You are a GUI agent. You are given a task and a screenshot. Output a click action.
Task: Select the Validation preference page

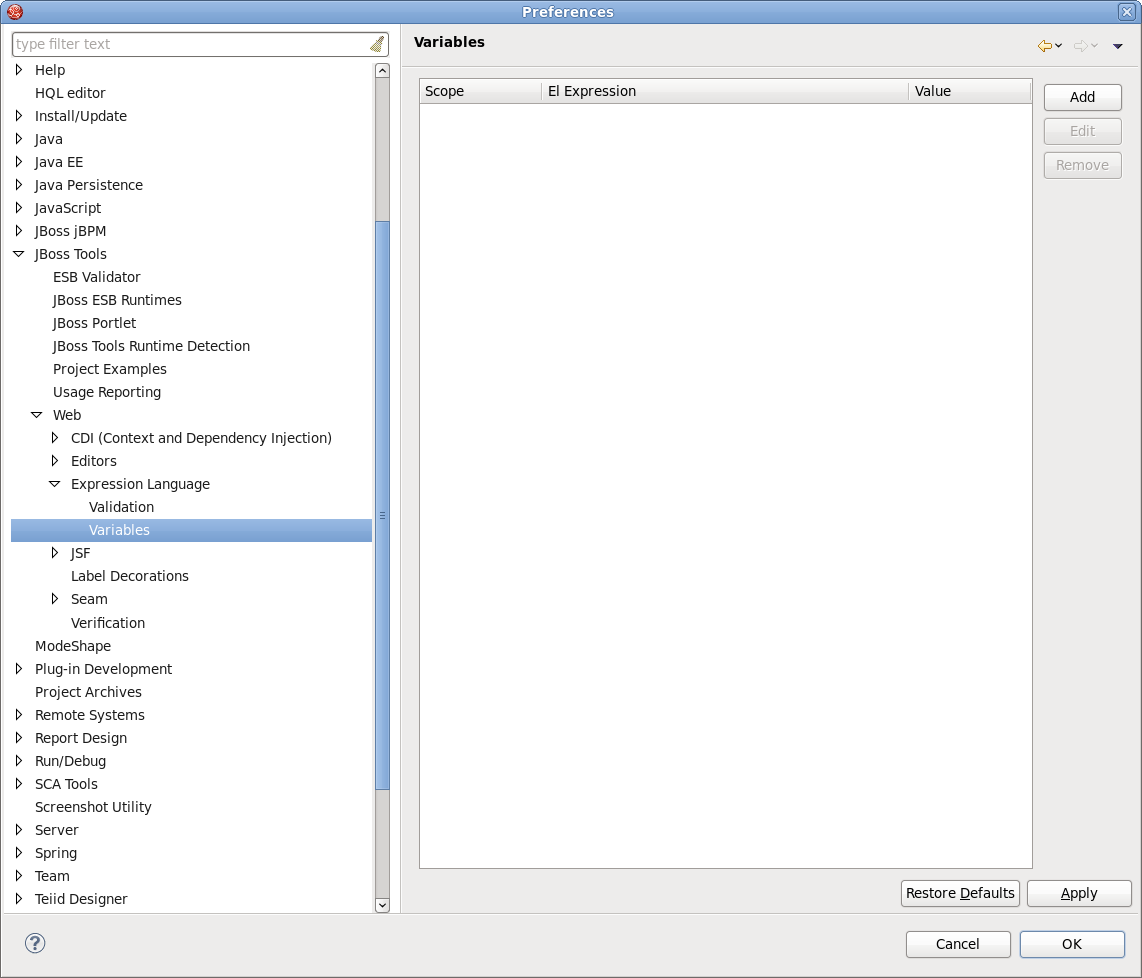point(121,507)
